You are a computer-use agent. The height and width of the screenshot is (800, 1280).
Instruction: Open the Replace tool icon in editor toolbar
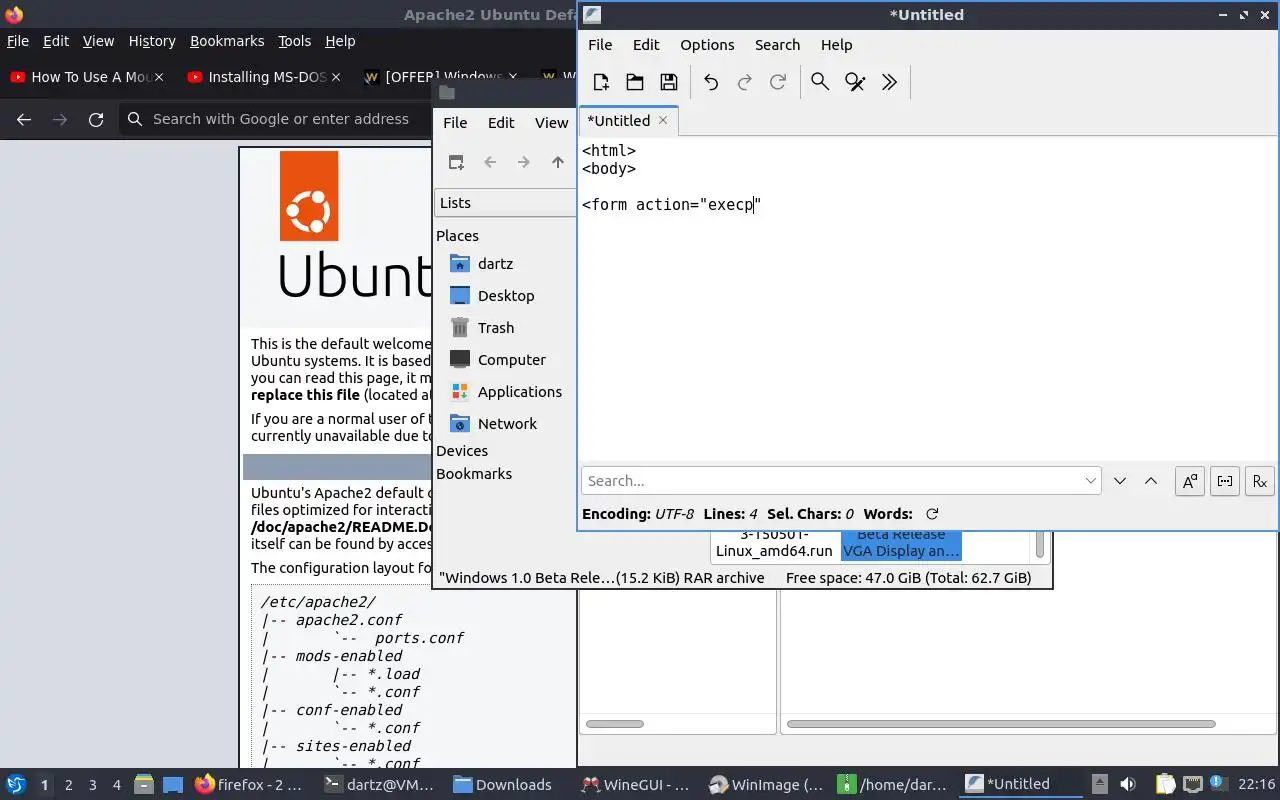click(x=855, y=82)
